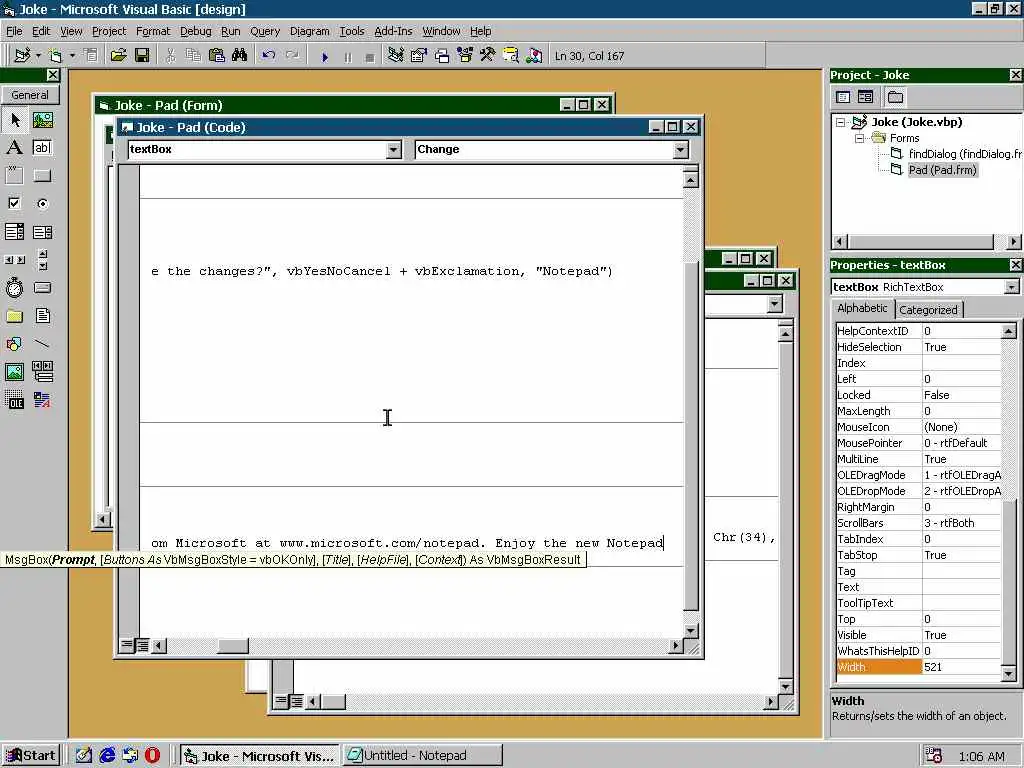Screen dimensions: 1024x768
Task: Select the OptionButton control tool
Action: [42, 204]
